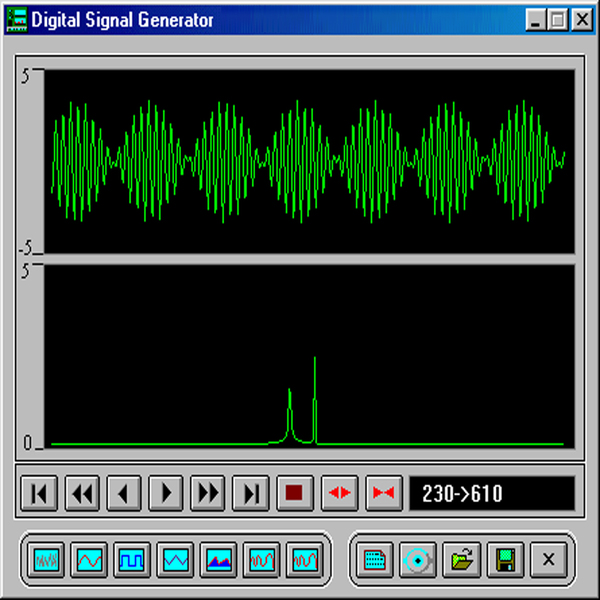Screen dimensions: 600x600
Task: Click the 230->610 range display
Action: (x=492, y=493)
